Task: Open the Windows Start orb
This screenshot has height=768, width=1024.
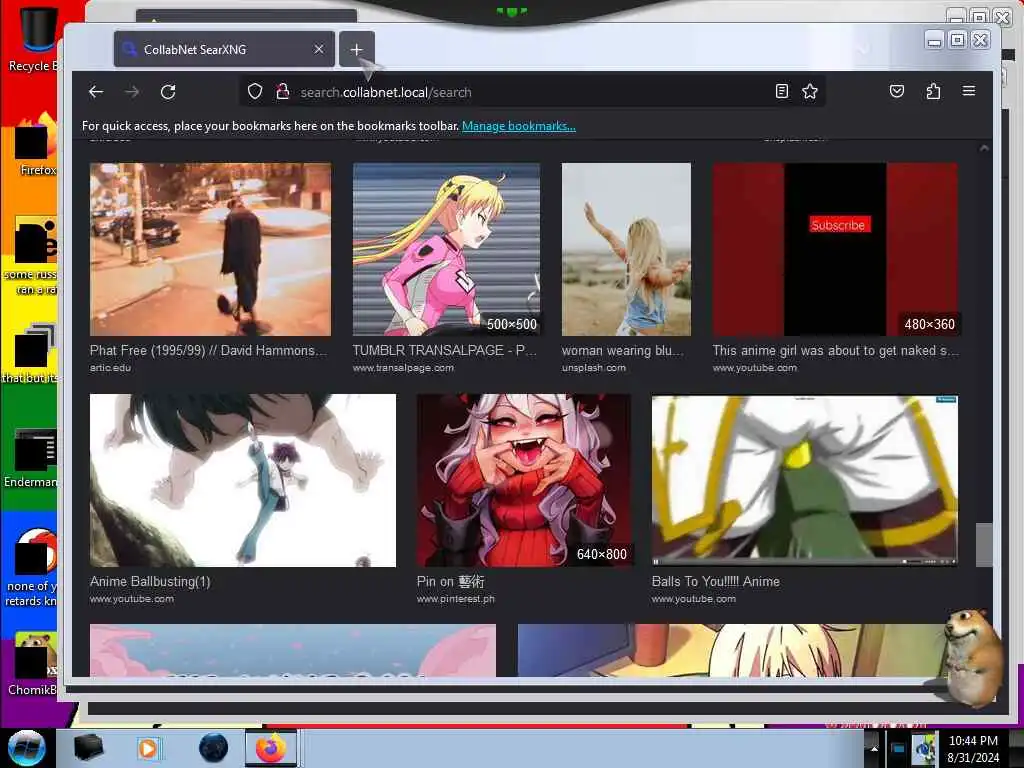Action: 26,748
